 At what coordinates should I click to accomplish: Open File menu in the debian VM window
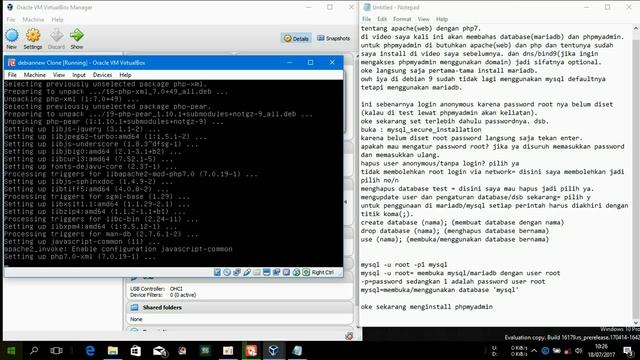[12, 75]
